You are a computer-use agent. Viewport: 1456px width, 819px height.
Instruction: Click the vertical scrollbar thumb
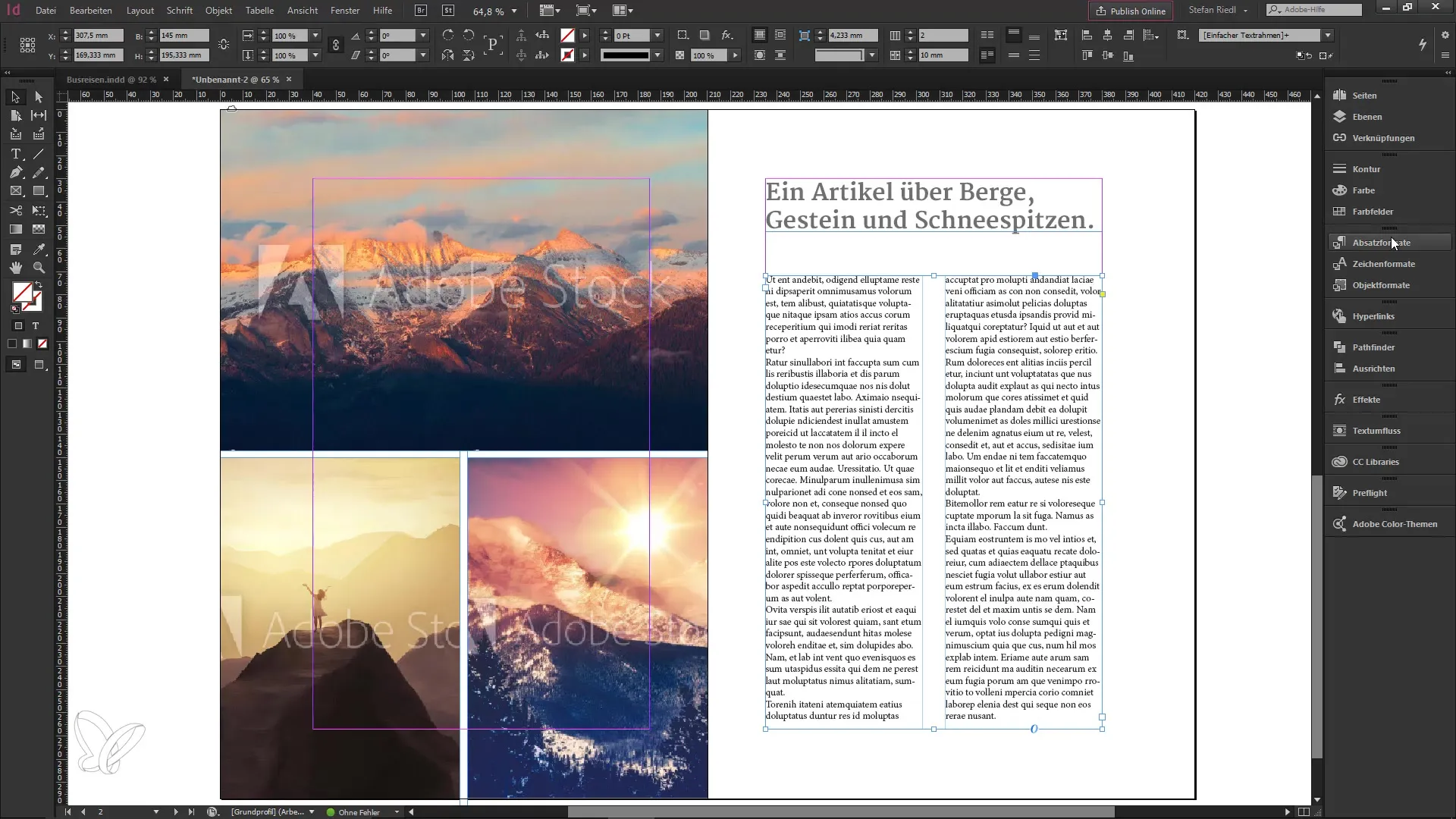1317,617
